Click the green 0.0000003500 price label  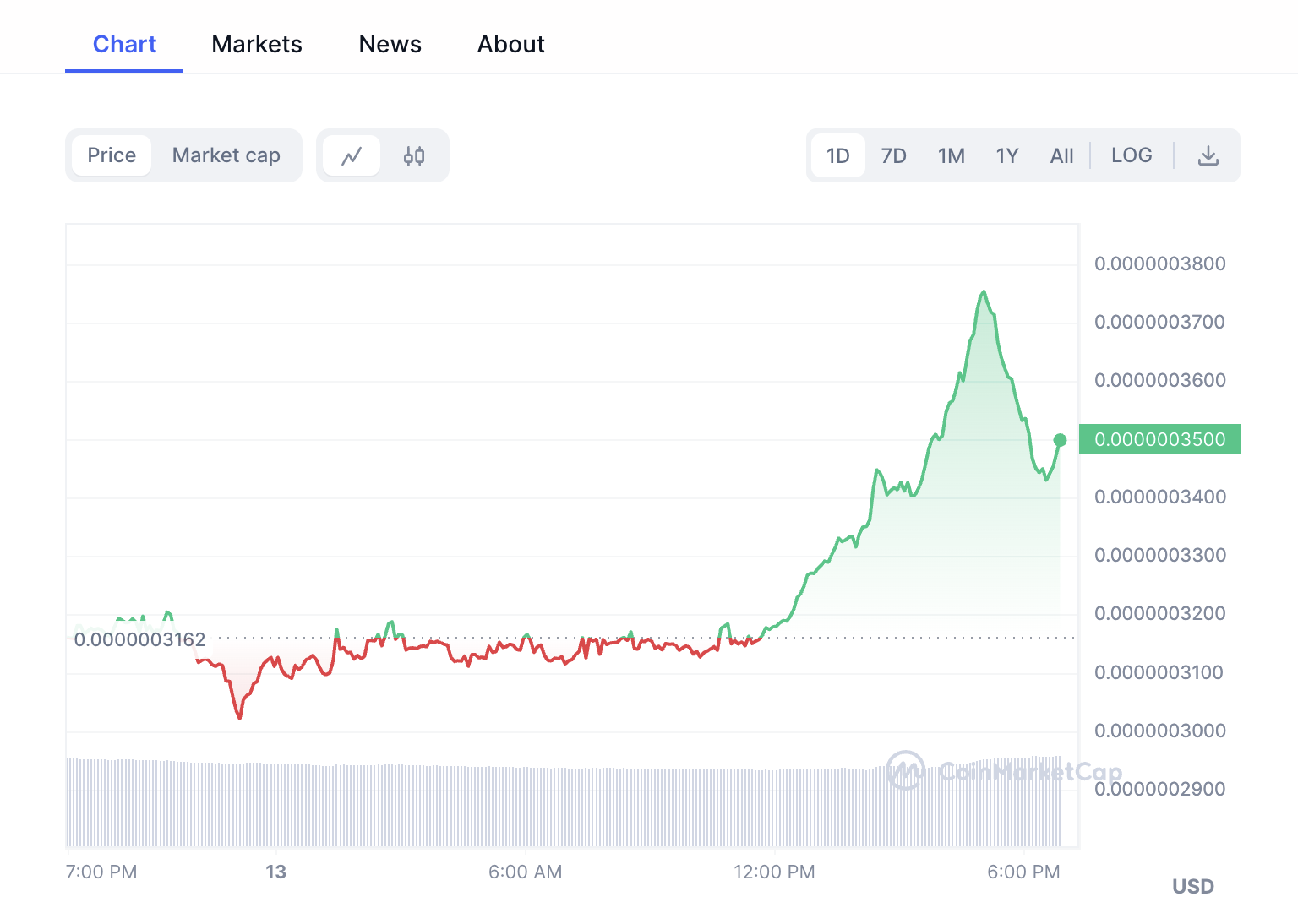[x=1159, y=439]
